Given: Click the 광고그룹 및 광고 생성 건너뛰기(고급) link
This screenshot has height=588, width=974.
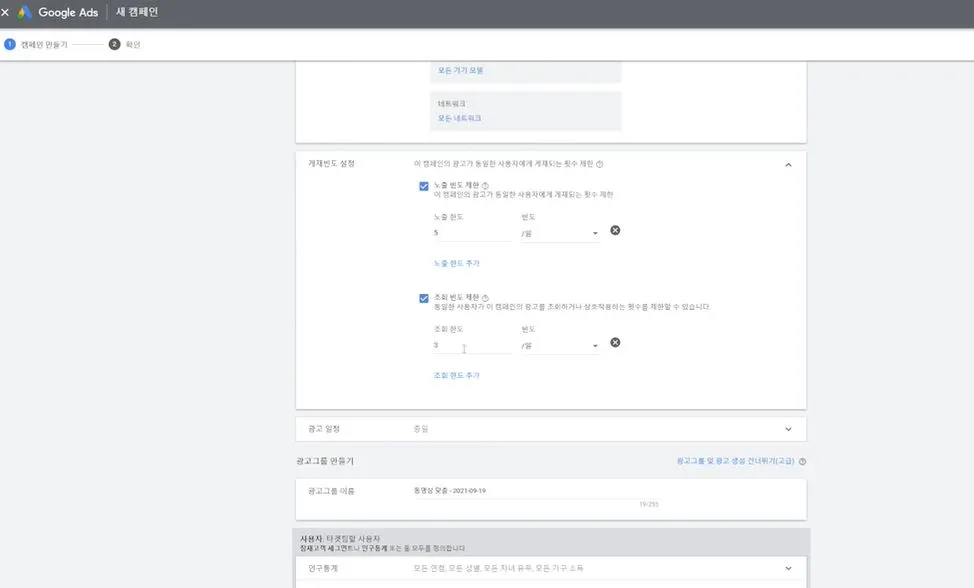Looking at the screenshot, I should (x=737, y=461).
